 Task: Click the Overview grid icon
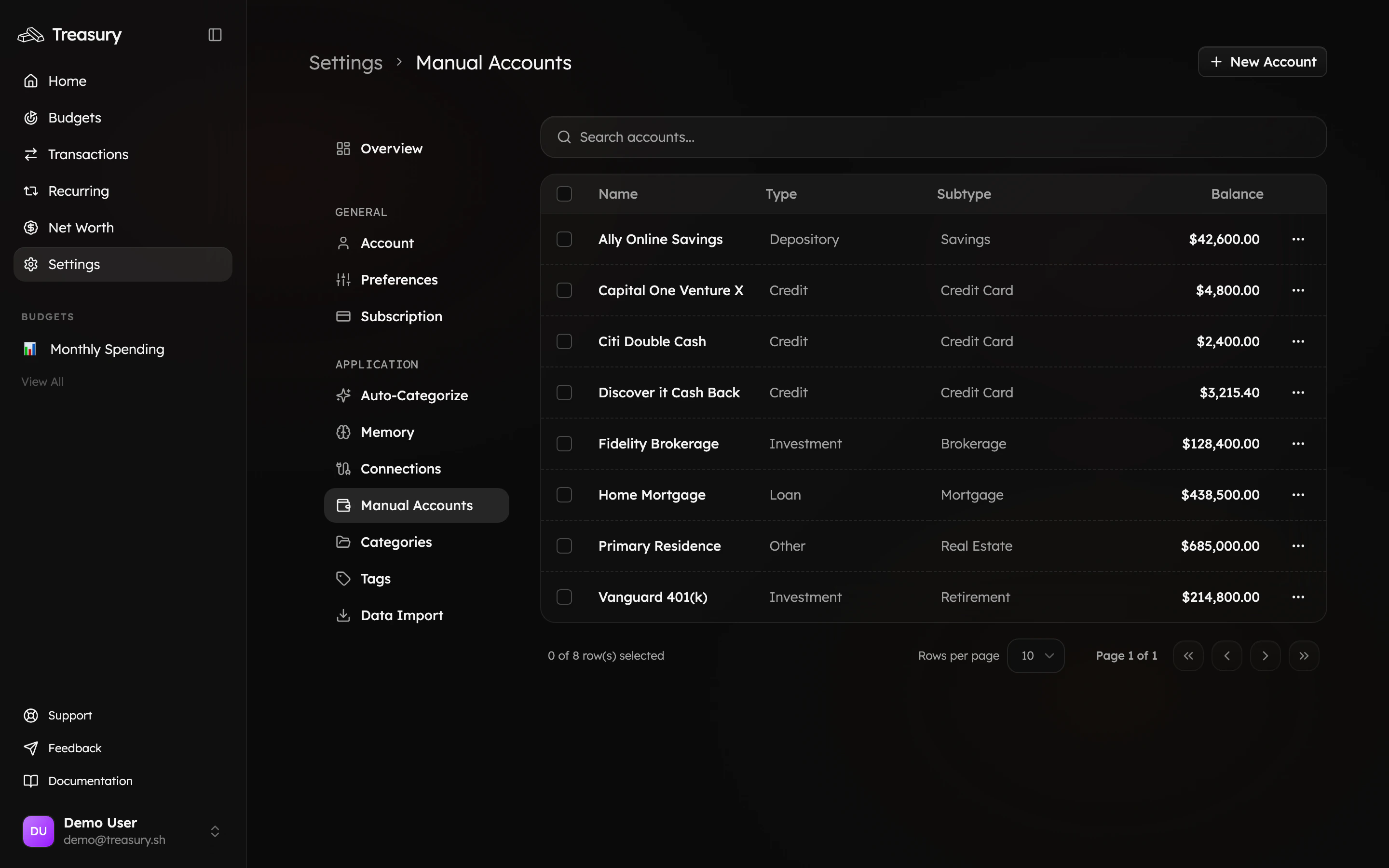tap(343, 149)
